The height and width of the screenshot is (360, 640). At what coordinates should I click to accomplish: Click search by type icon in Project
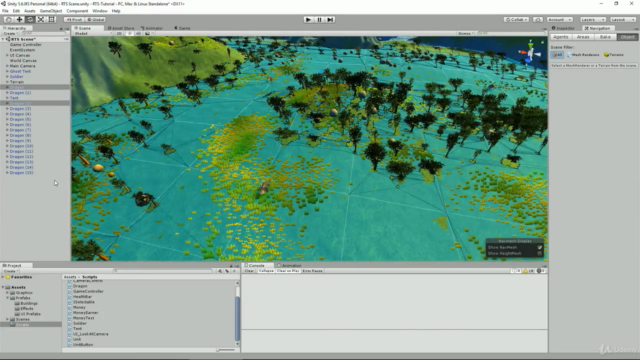[x=220, y=271]
